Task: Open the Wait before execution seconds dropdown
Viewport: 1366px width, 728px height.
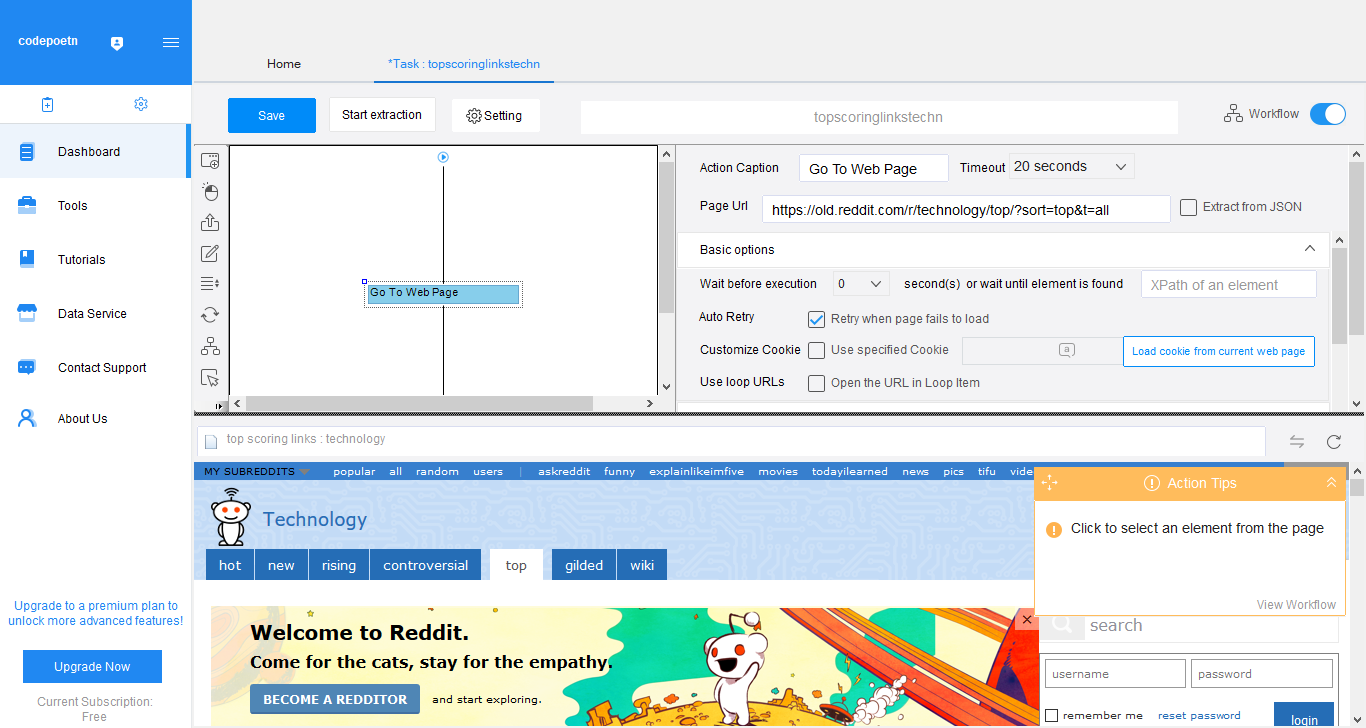Action: [x=860, y=284]
